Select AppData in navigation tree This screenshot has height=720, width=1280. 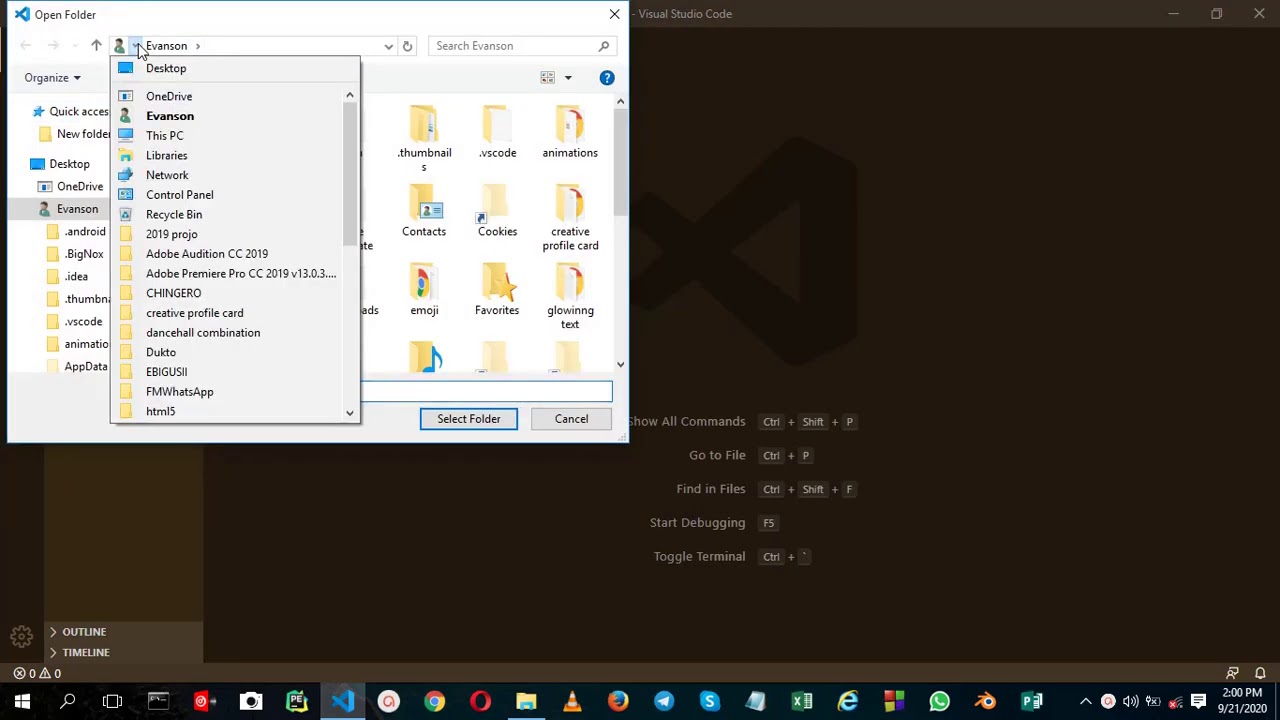(x=85, y=367)
